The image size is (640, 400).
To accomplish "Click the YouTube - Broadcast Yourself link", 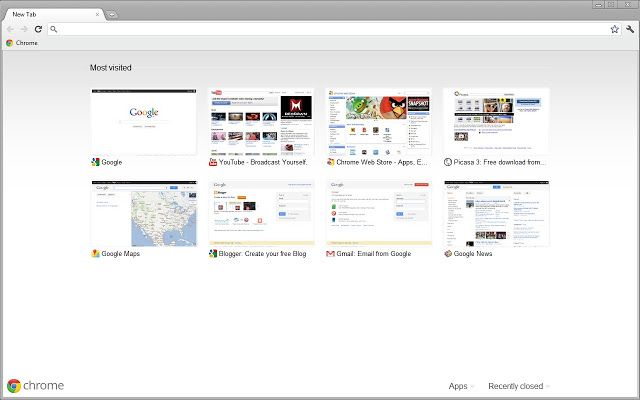I will (263, 162).
